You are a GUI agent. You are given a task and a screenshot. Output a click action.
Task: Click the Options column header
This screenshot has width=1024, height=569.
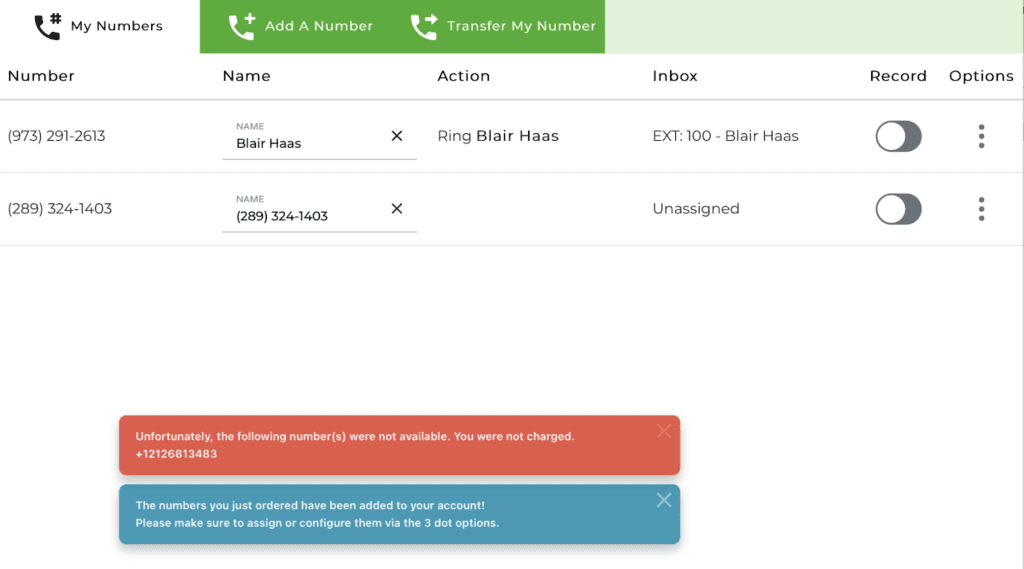[x=981, y=76]
